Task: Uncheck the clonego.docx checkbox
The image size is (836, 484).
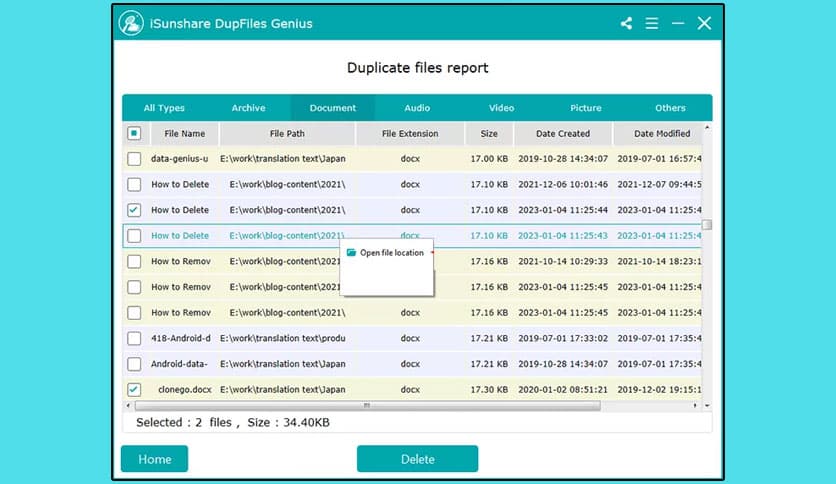Action: point(134,389)
